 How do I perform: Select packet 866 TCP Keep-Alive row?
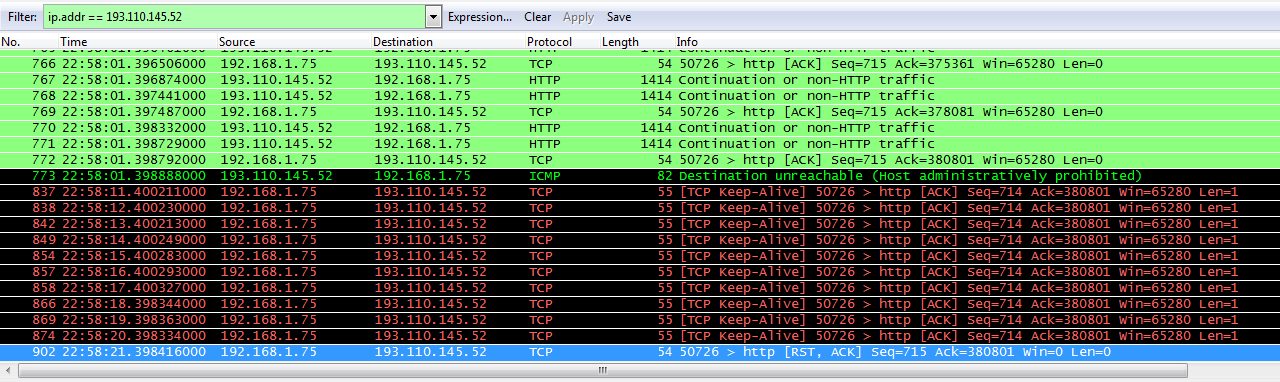(640, 304)
